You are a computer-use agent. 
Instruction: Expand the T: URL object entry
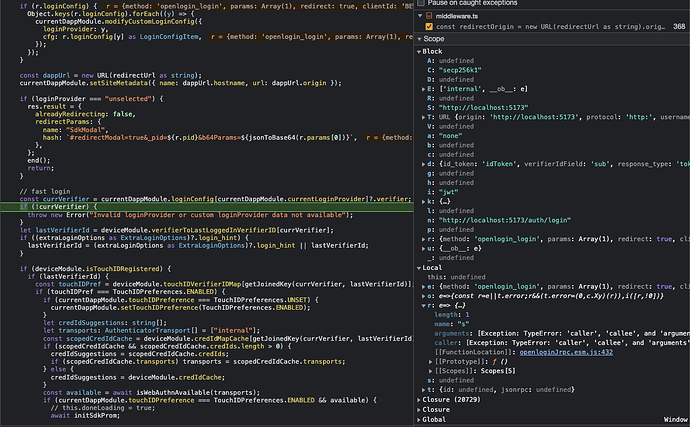[x=423, y=117]
